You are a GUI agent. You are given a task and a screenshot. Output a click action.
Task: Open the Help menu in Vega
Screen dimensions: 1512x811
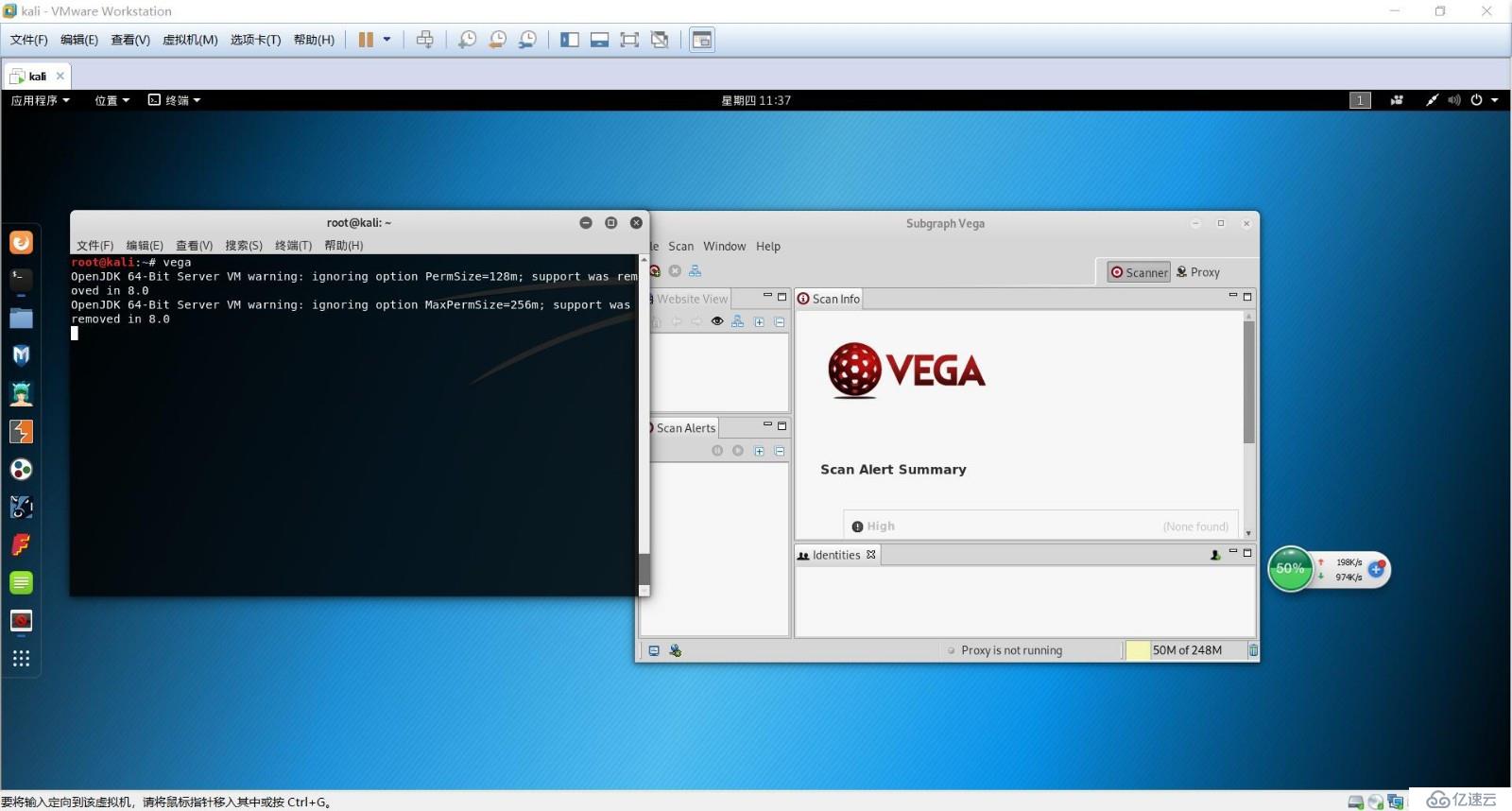pyautogui.click(x=768, y=246)
